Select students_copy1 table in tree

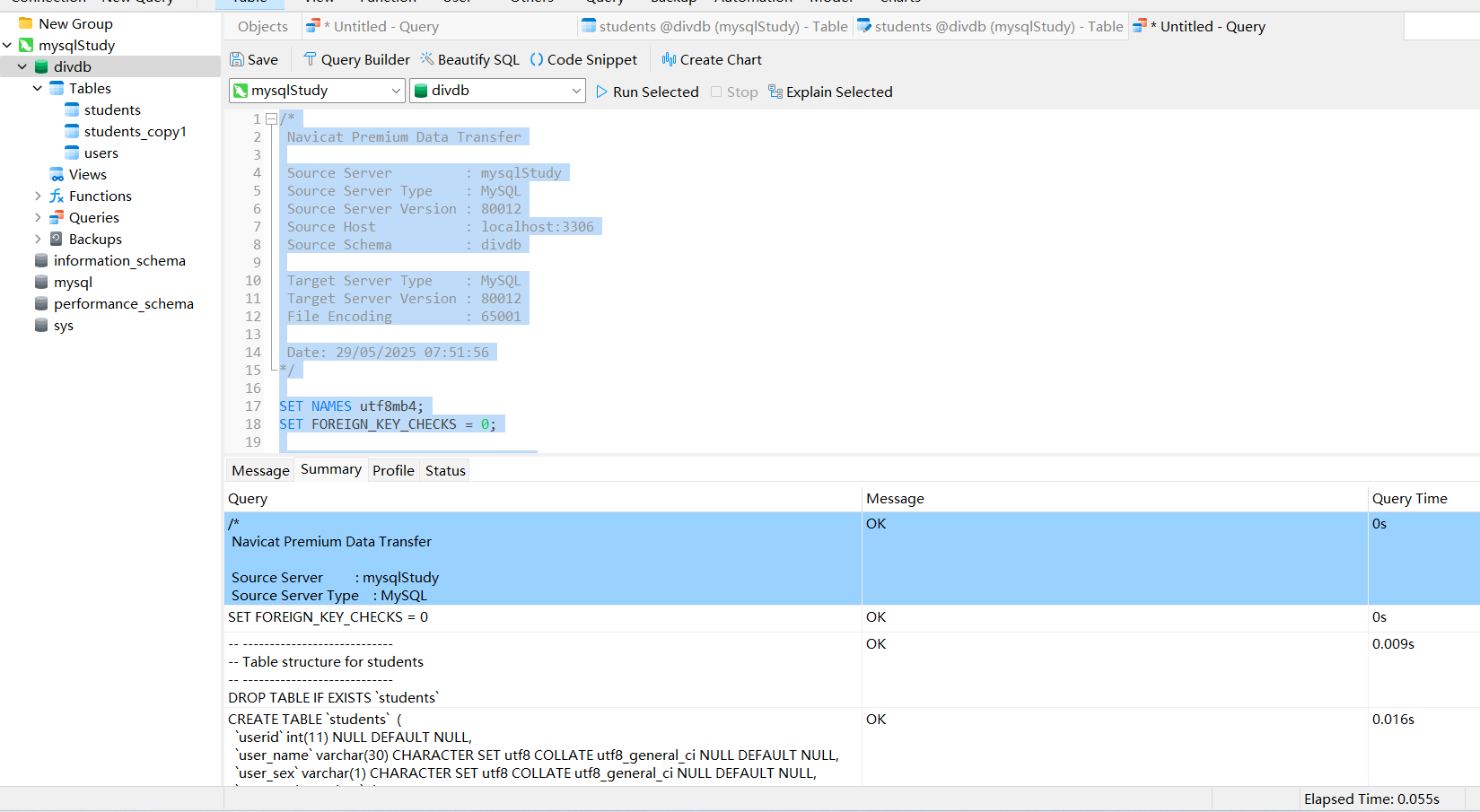coord(136,131)
